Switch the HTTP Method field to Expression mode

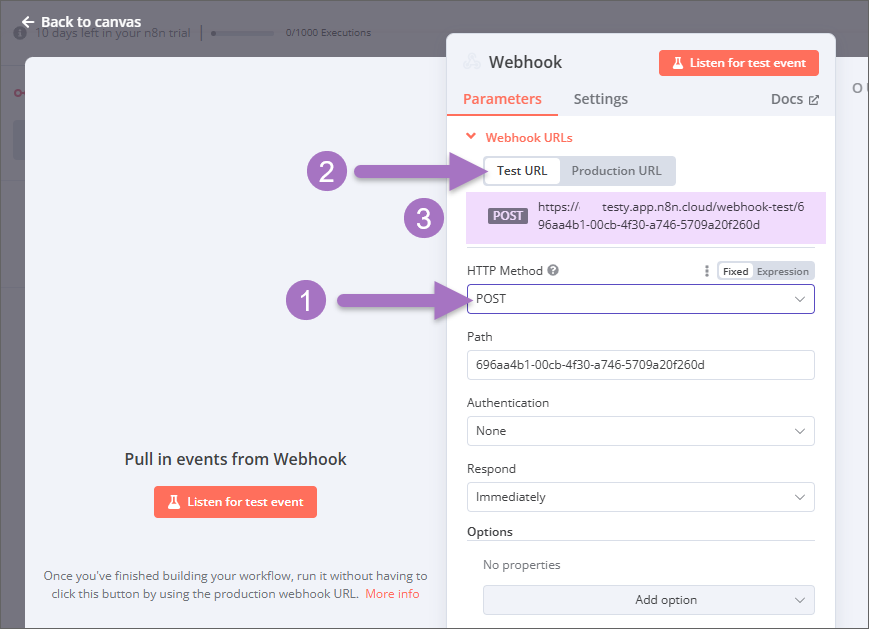click(x=782, y=271)
